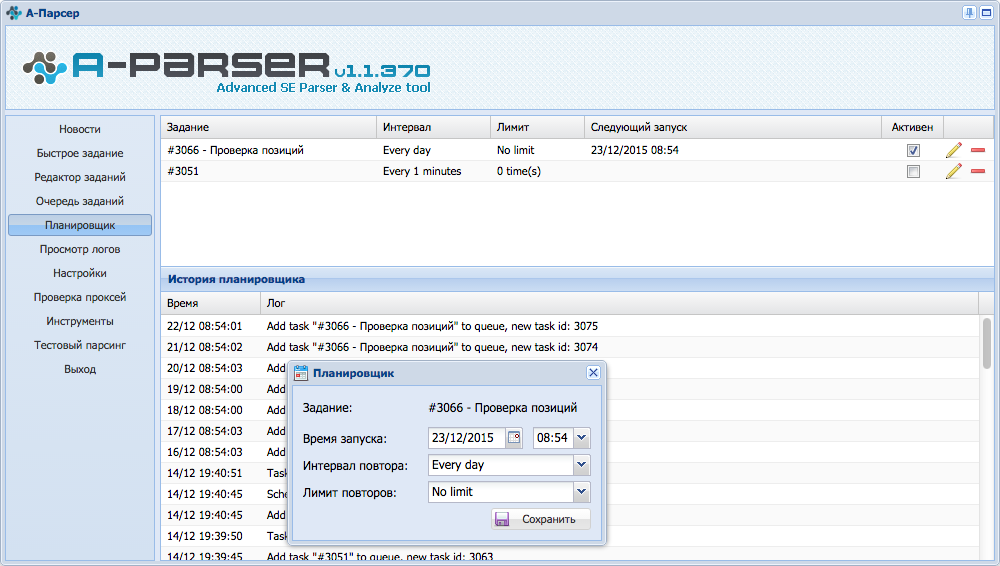Select task row #3066 - Проверка позиций
1000x566 pixels.
577,151
